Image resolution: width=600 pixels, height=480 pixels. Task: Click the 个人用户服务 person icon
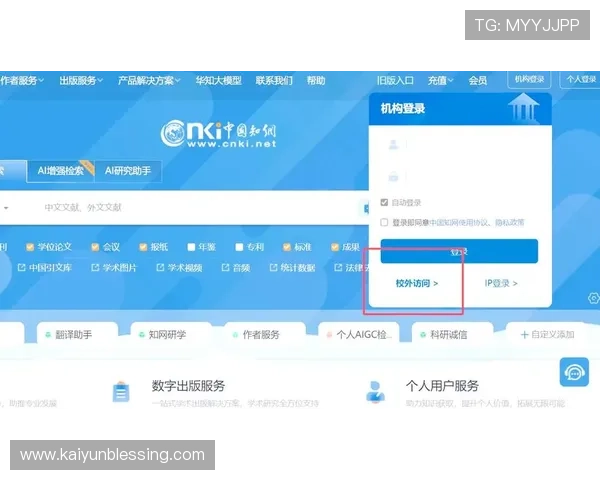point(375,392)
